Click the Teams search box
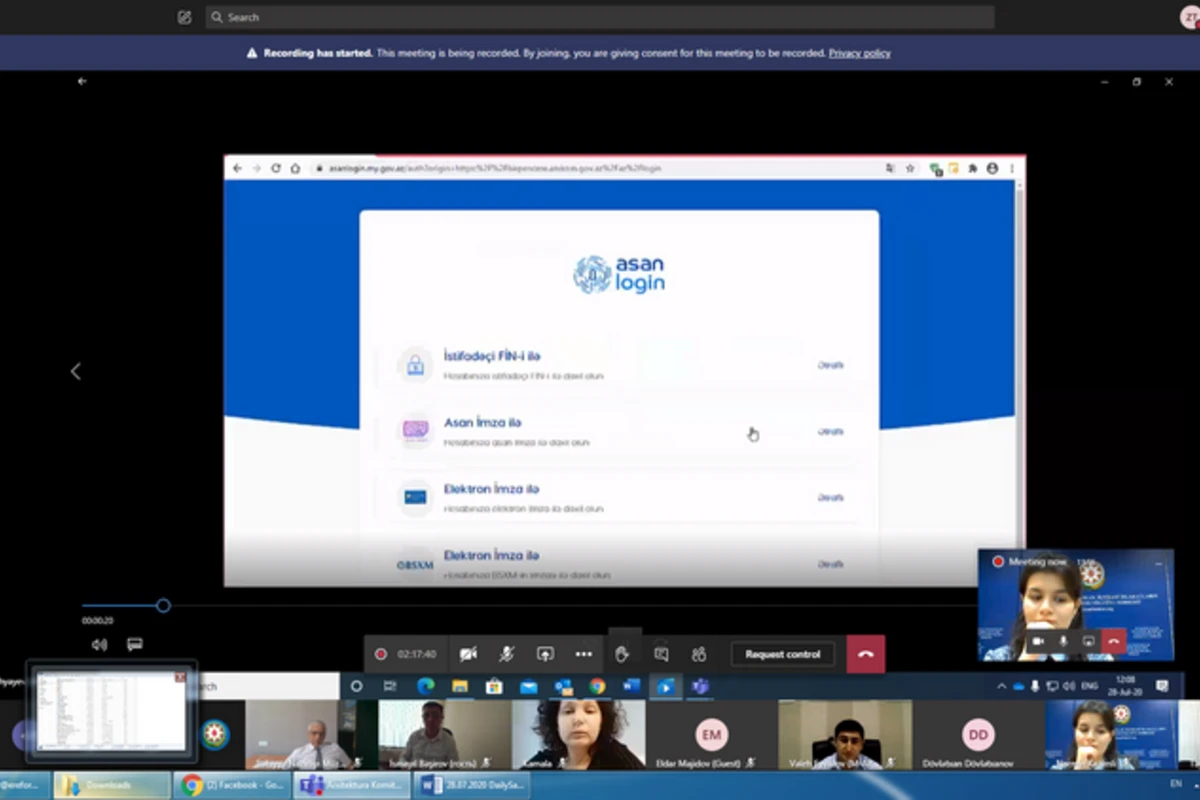 tap(600, 17)
